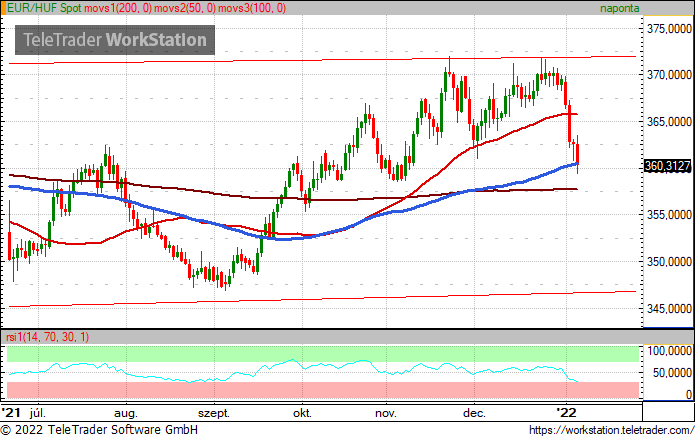Click the green RSI overbought band
695x439 pixels.
(323, 354)
